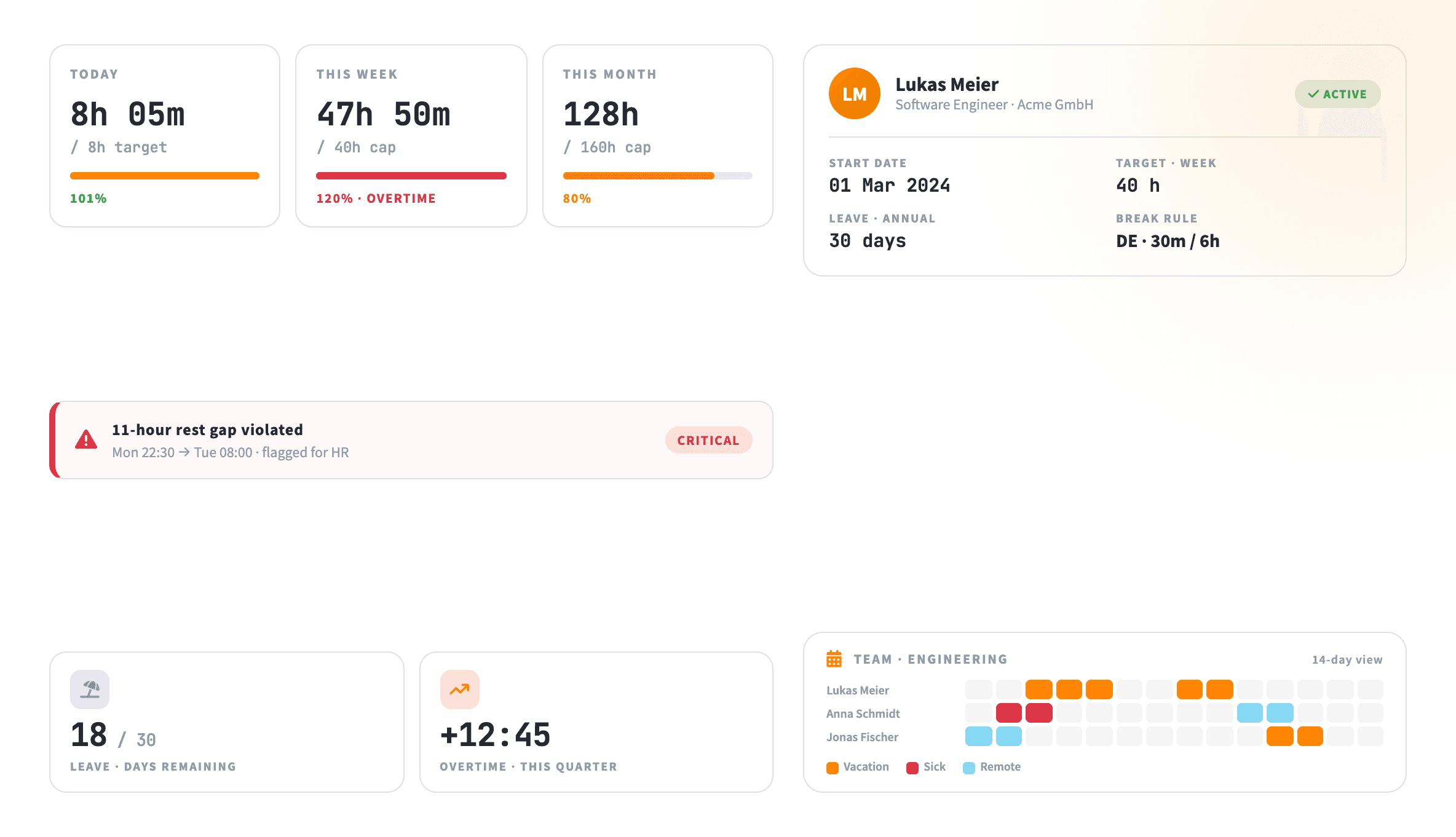
Task: Click Mon 22:30 → Tue 08:00 alert detail
Action: point(230,452)
